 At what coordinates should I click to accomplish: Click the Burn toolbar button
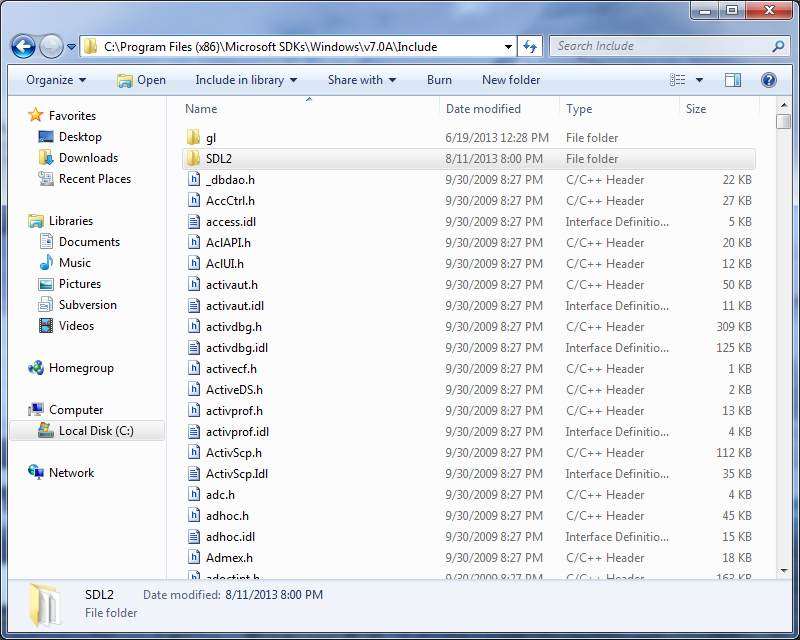(438, 80)
